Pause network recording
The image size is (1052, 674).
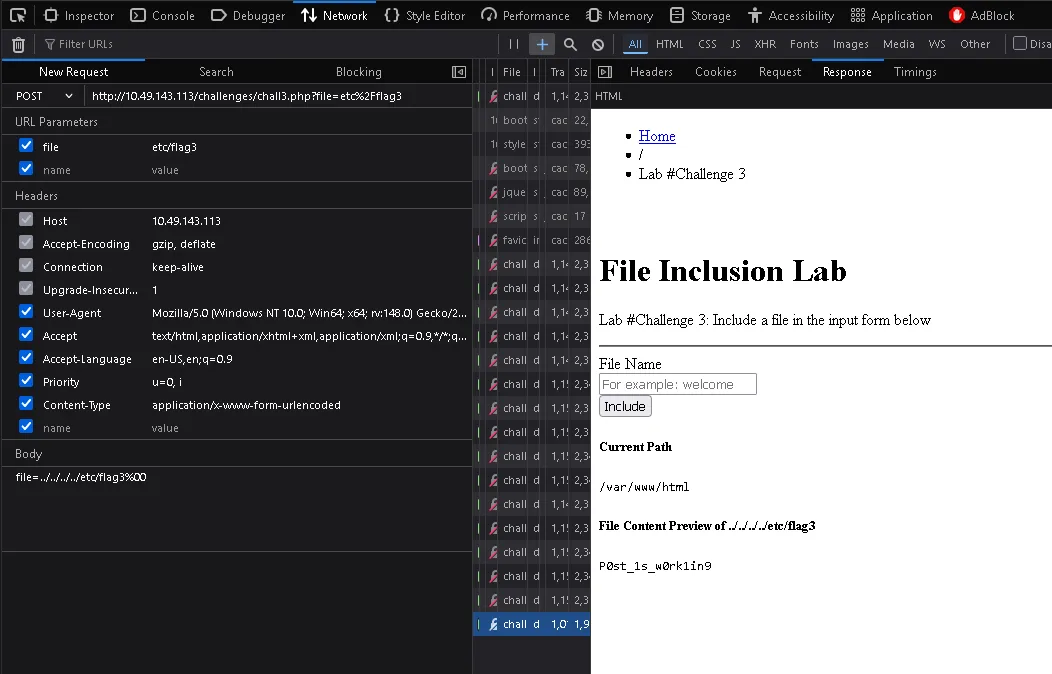(514, 44)
